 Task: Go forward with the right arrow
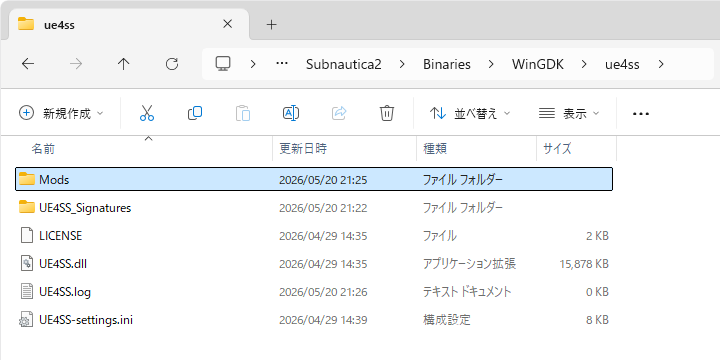(76, 64)
